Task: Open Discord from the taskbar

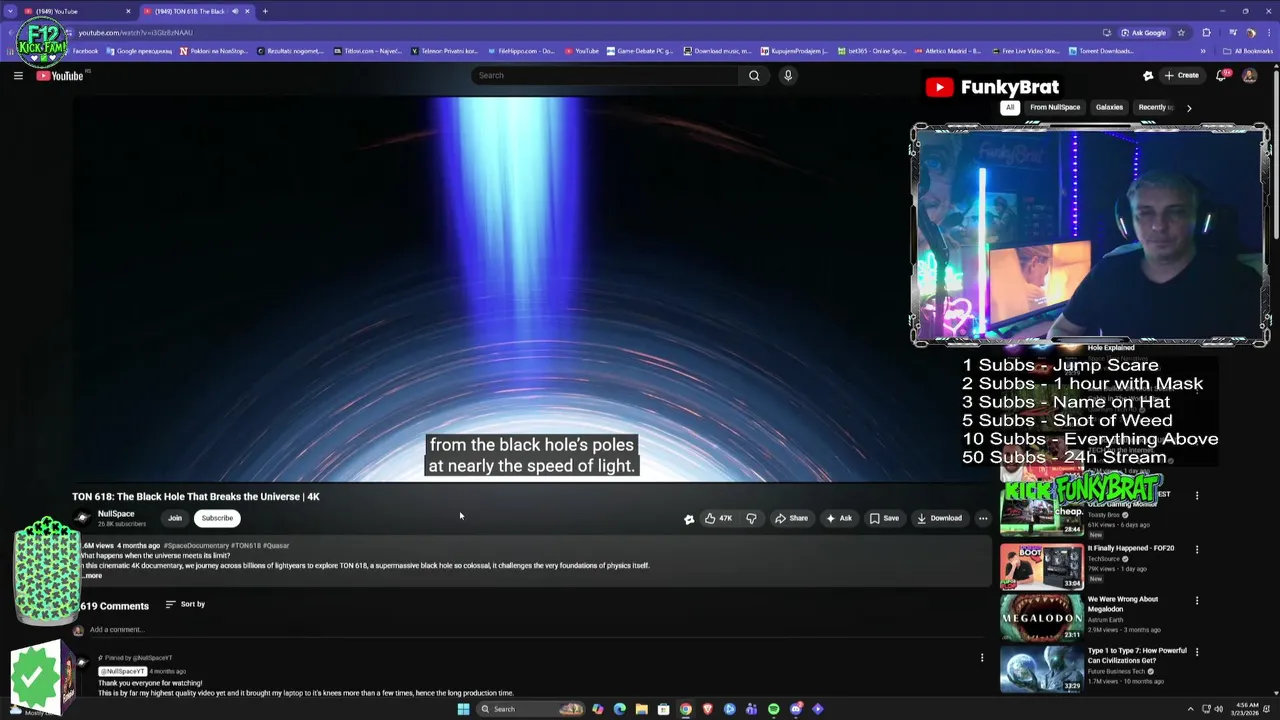Action: pyautogui.click(x=796, y=709)
